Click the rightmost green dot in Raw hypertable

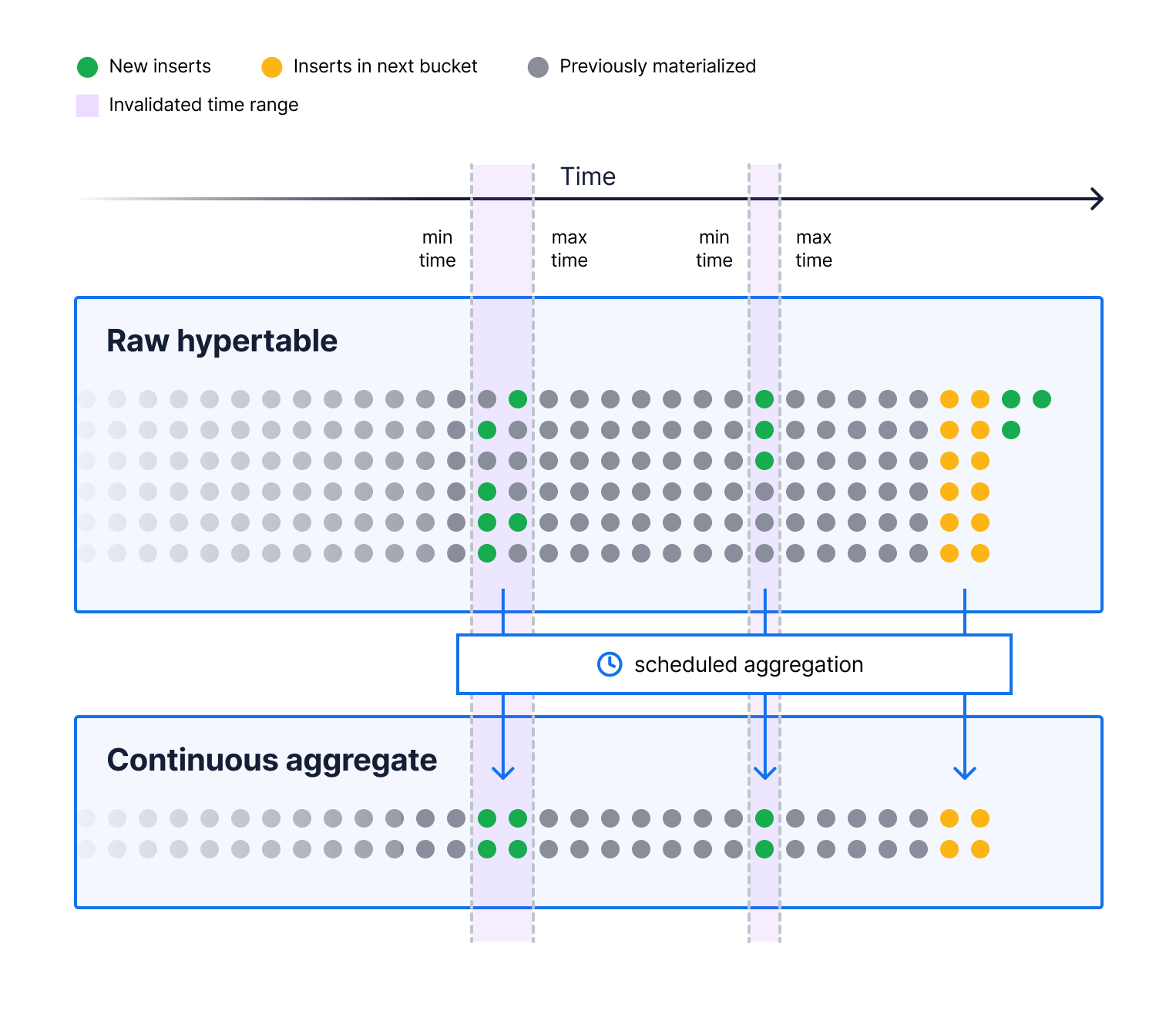click(1042, 399)
